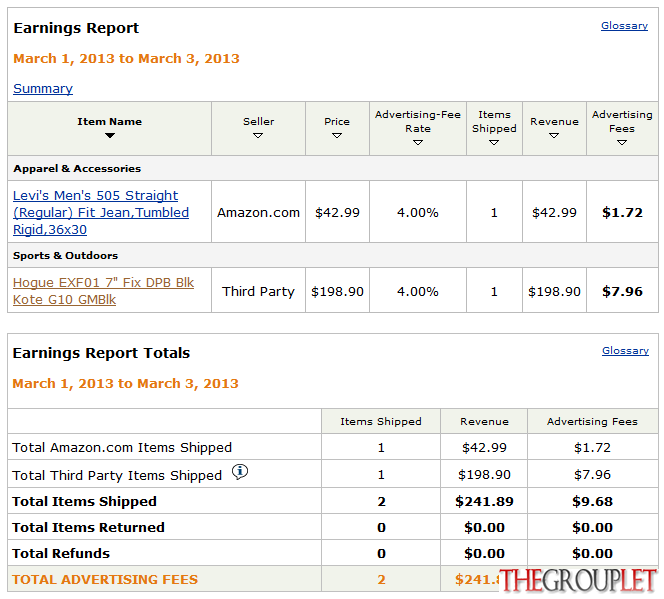Click the $7.96 value in totals table
The width and height of the screenshot is (664, 599).
point(592,475)
